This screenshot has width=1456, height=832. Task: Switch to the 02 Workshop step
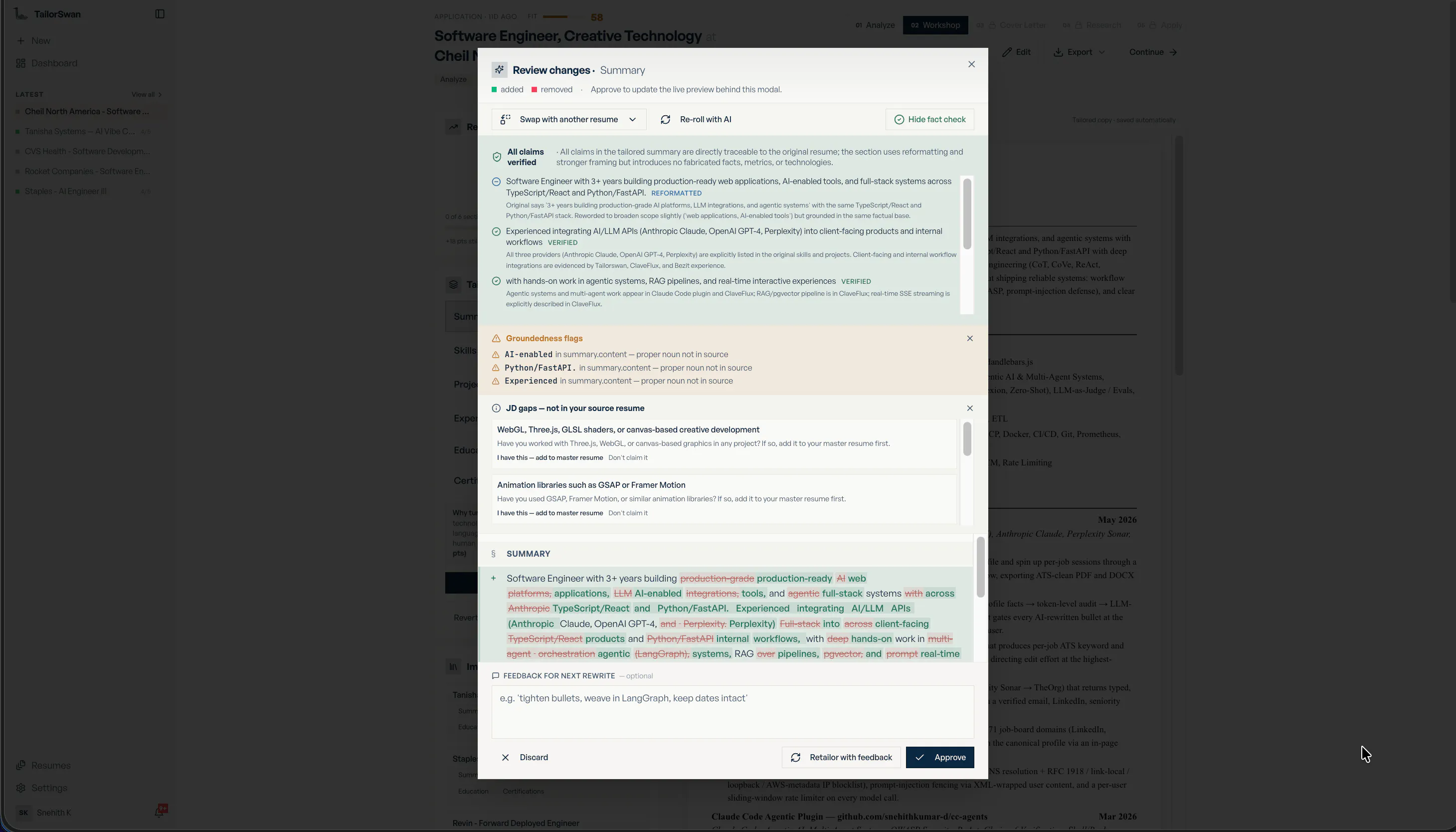pyautogui.click(x=935, y=25)
